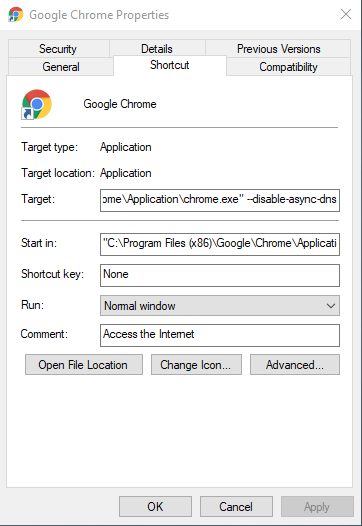The height and width of the screenshot is (526, 362).
Task: Open the Run dropdown showing Normal window
Action: [220, 306]
